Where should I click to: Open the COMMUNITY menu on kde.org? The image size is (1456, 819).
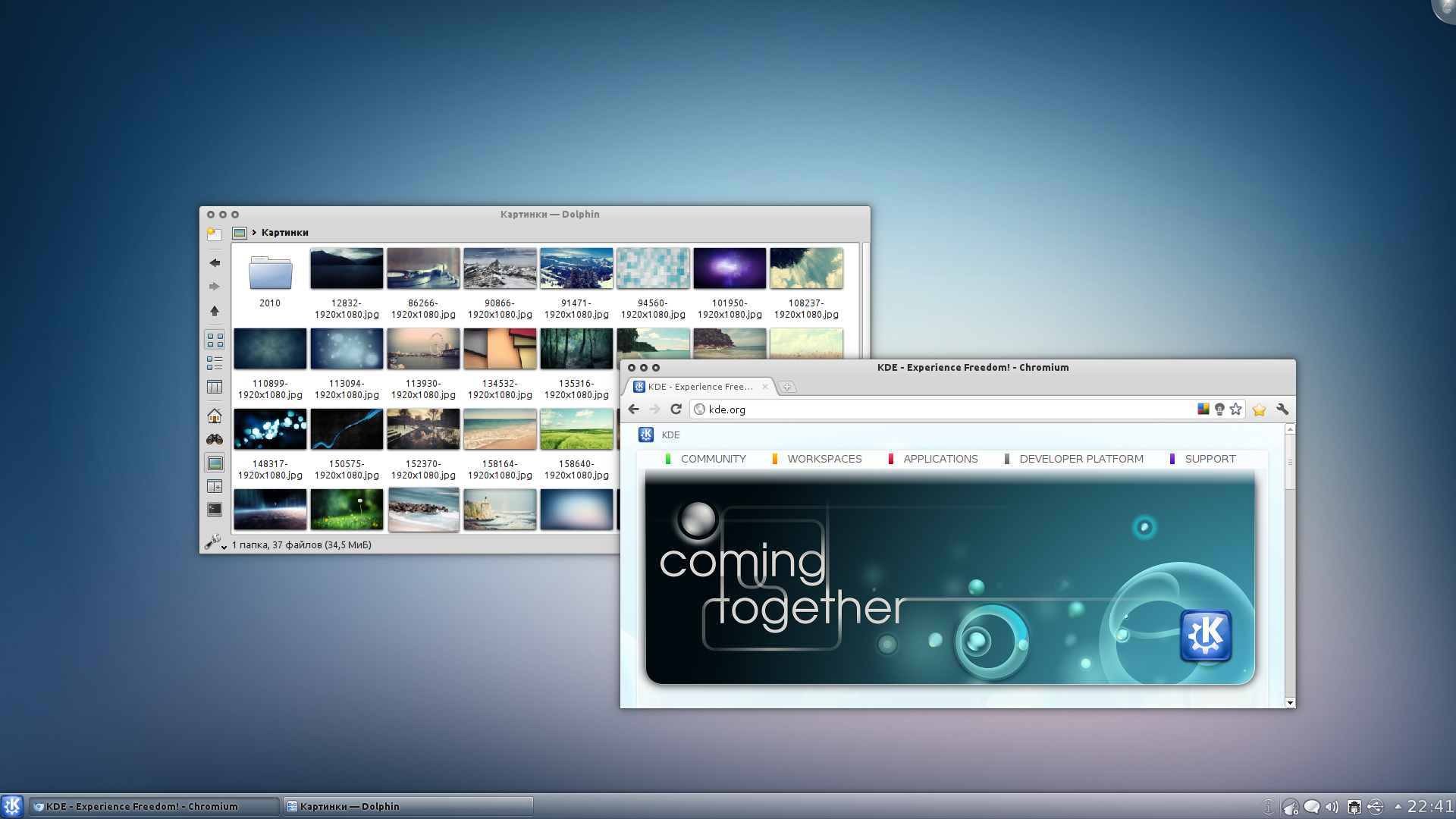click(713, 459)
